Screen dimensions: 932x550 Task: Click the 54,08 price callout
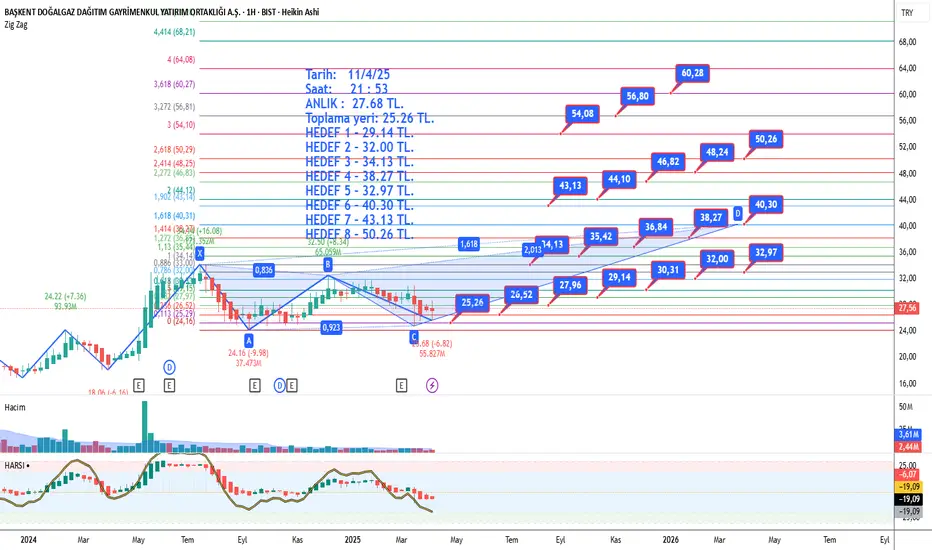(582, 114)
